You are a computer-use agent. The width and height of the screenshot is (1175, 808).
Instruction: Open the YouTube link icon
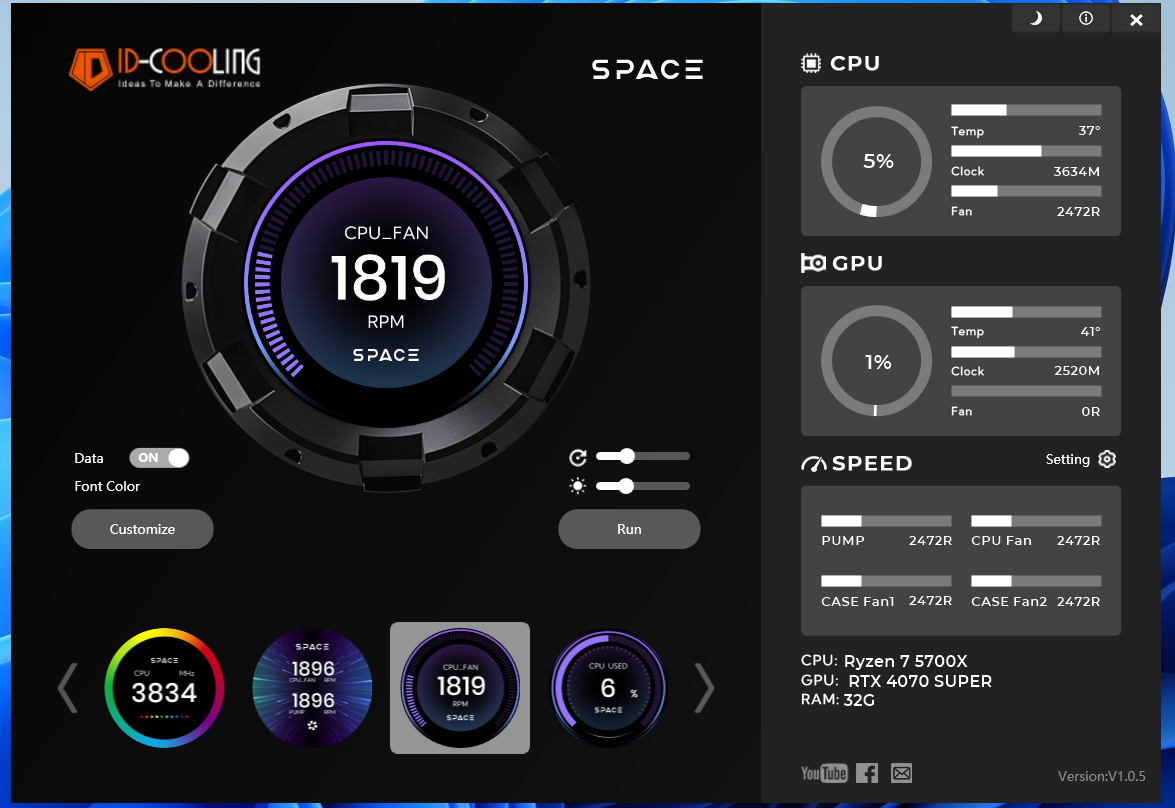pyautogui.click(x=824, y=773)
